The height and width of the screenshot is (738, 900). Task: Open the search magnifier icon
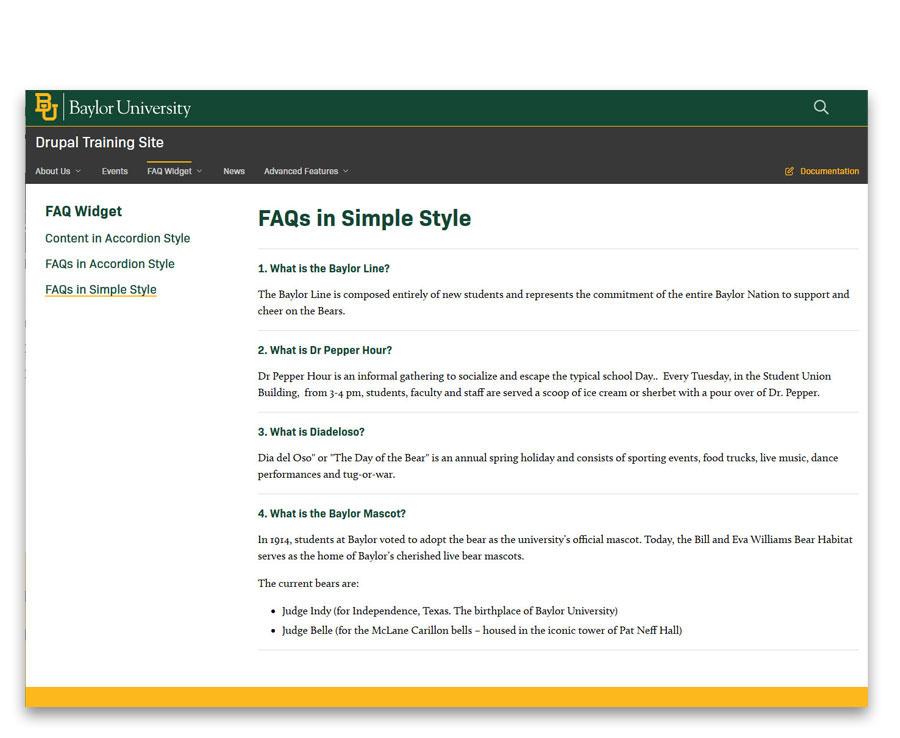(821, 107)
